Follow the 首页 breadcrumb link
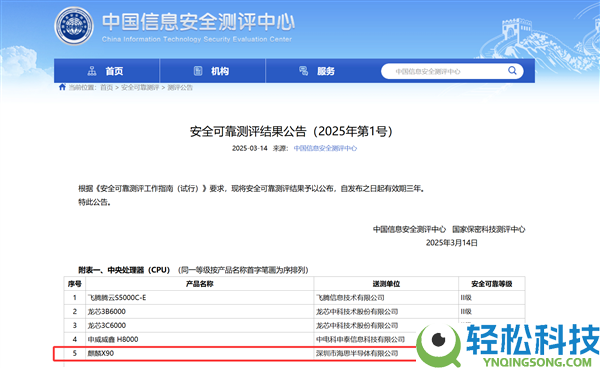Image resolution: width=600 pixels, height=368 pixels. pyautogui.click(x=106, y=88)
